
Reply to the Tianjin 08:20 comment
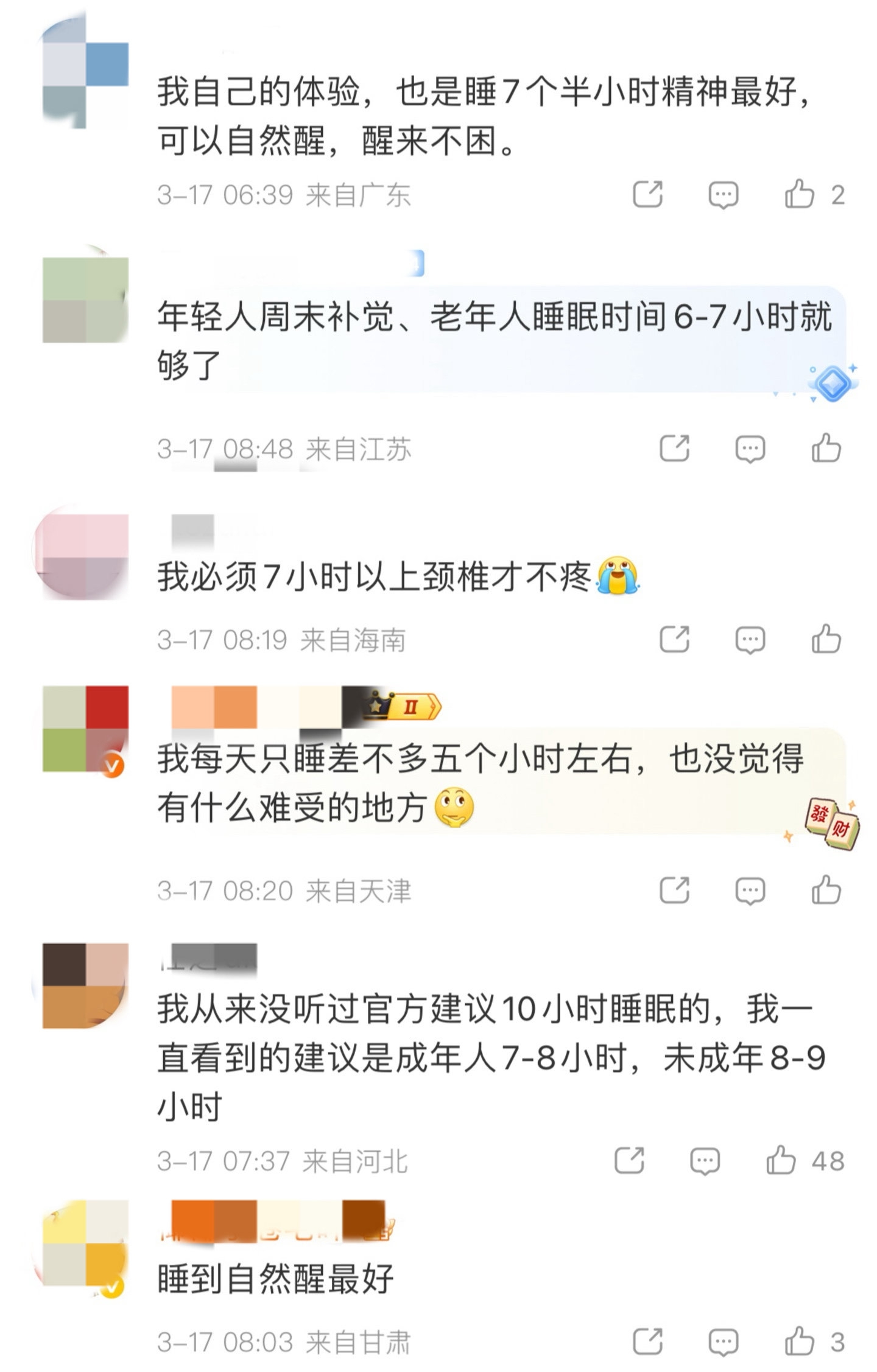tap(750, 891)
